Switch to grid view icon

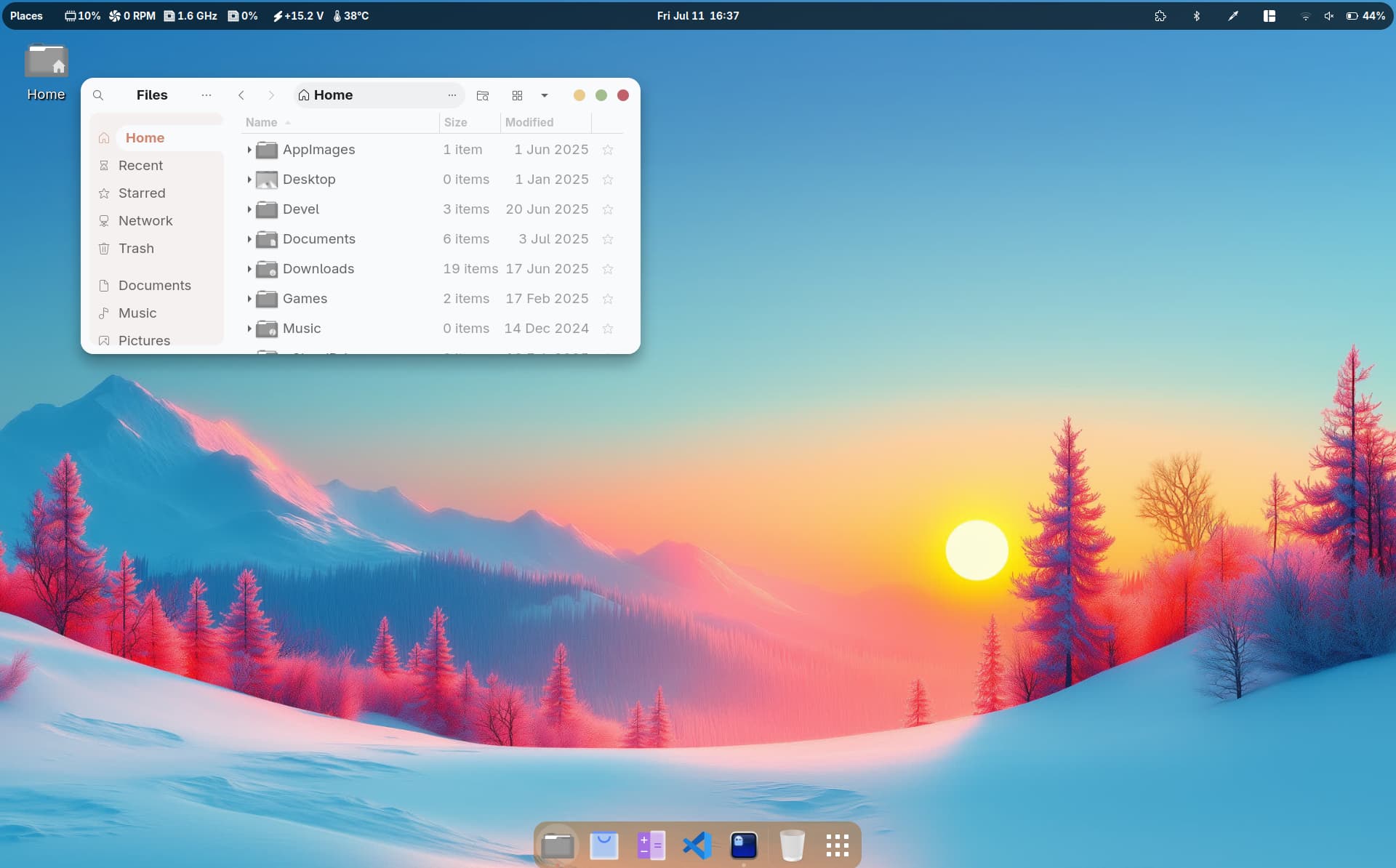click(517, 95)
